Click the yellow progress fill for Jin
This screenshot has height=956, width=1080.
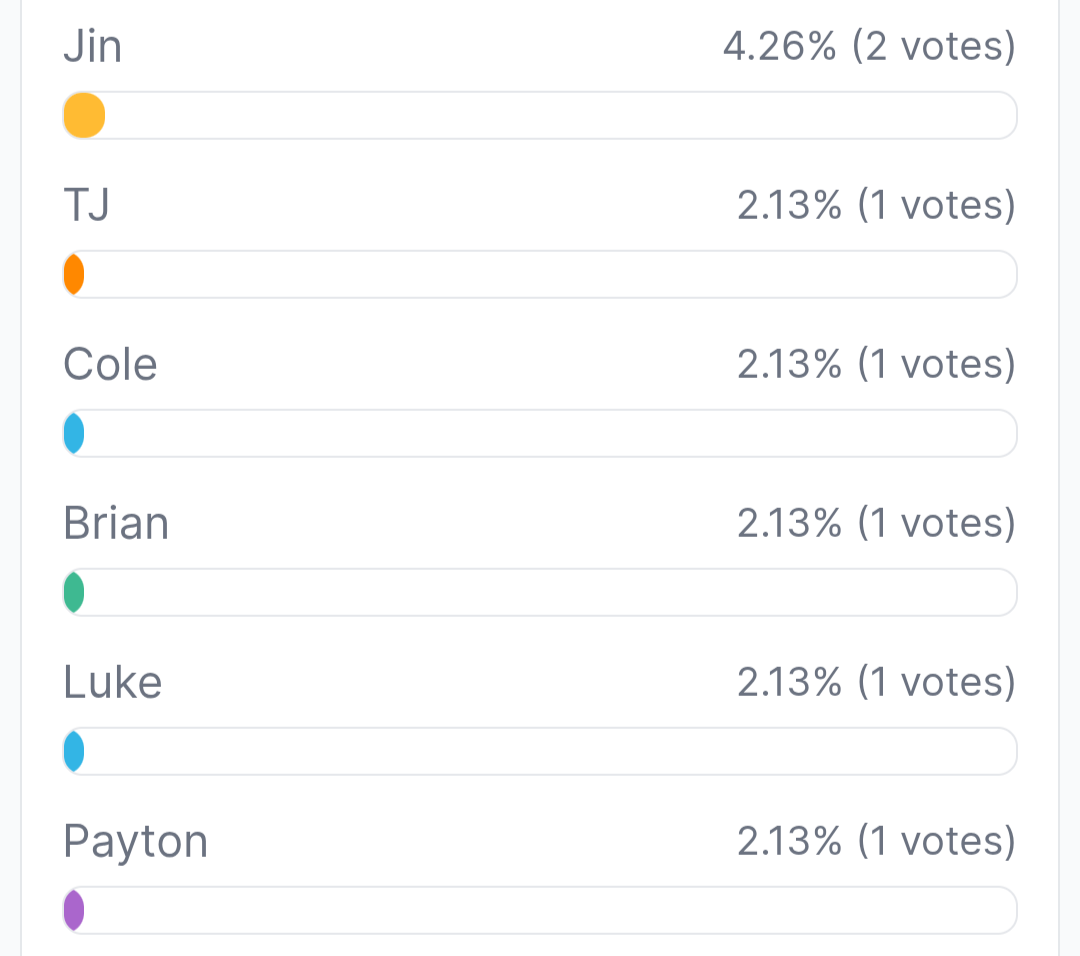[x=84, y=115]
